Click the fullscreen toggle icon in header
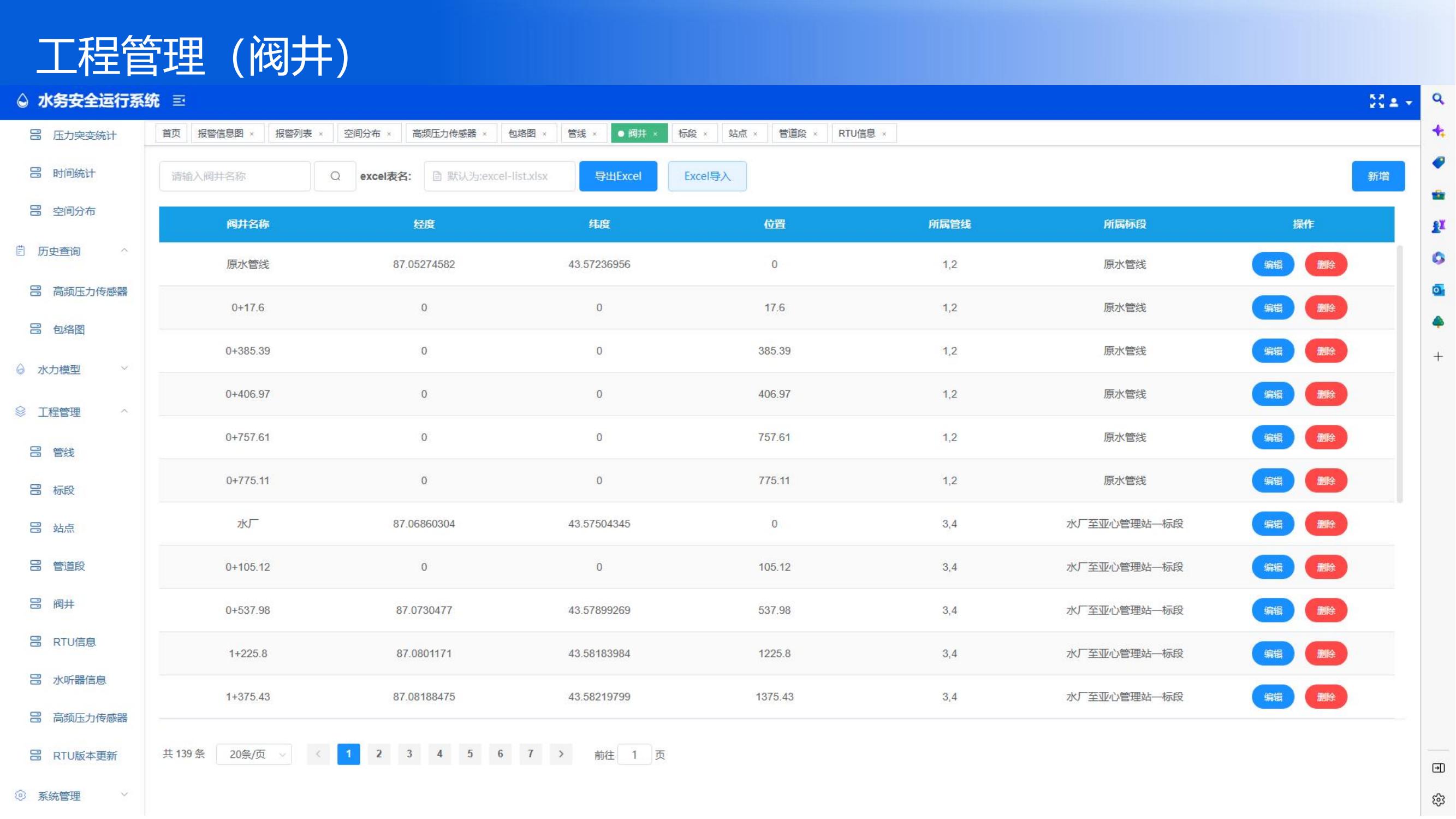 coord(1377,102)
